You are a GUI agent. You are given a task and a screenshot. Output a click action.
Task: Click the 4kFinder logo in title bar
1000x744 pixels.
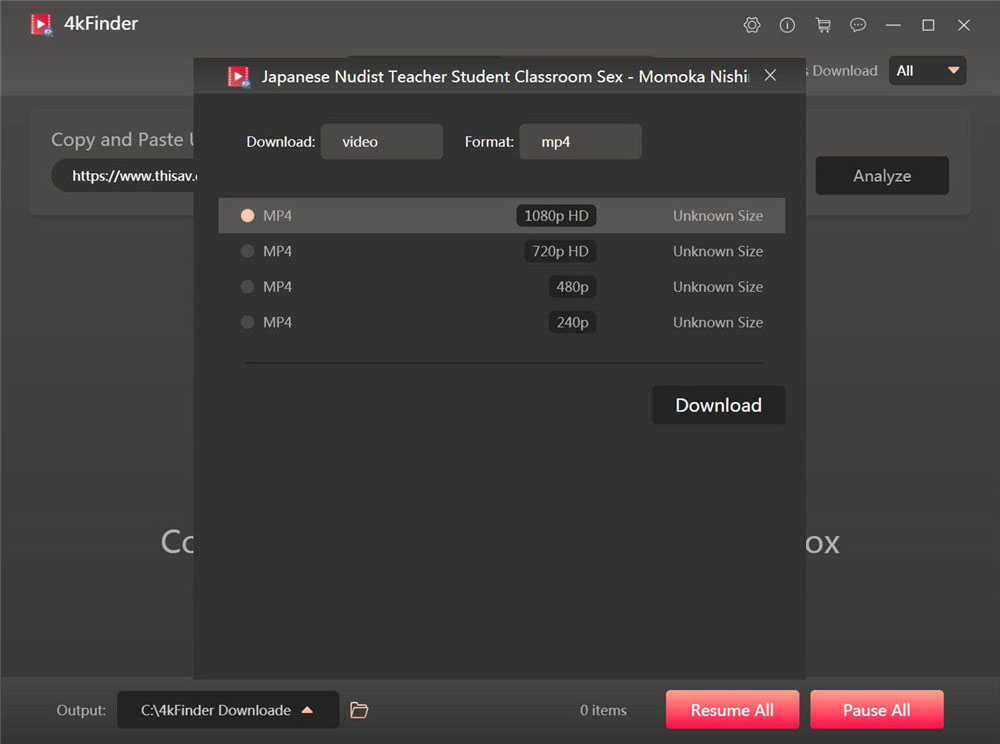tap(41, 24)
